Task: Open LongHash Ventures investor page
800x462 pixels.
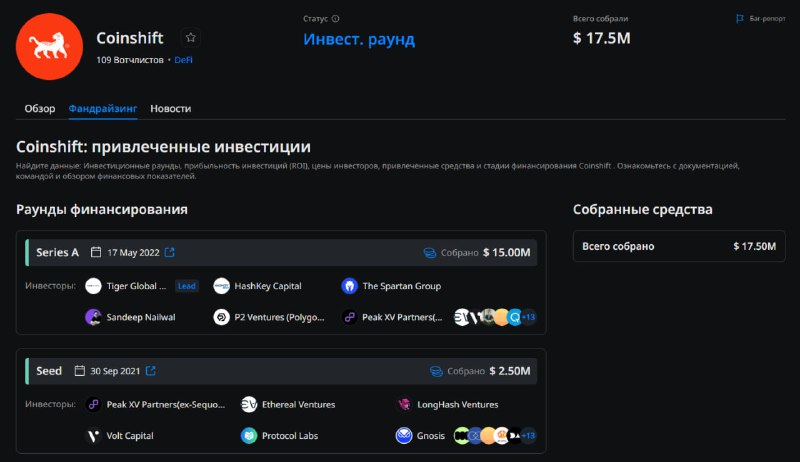Action: coord(458,404)
